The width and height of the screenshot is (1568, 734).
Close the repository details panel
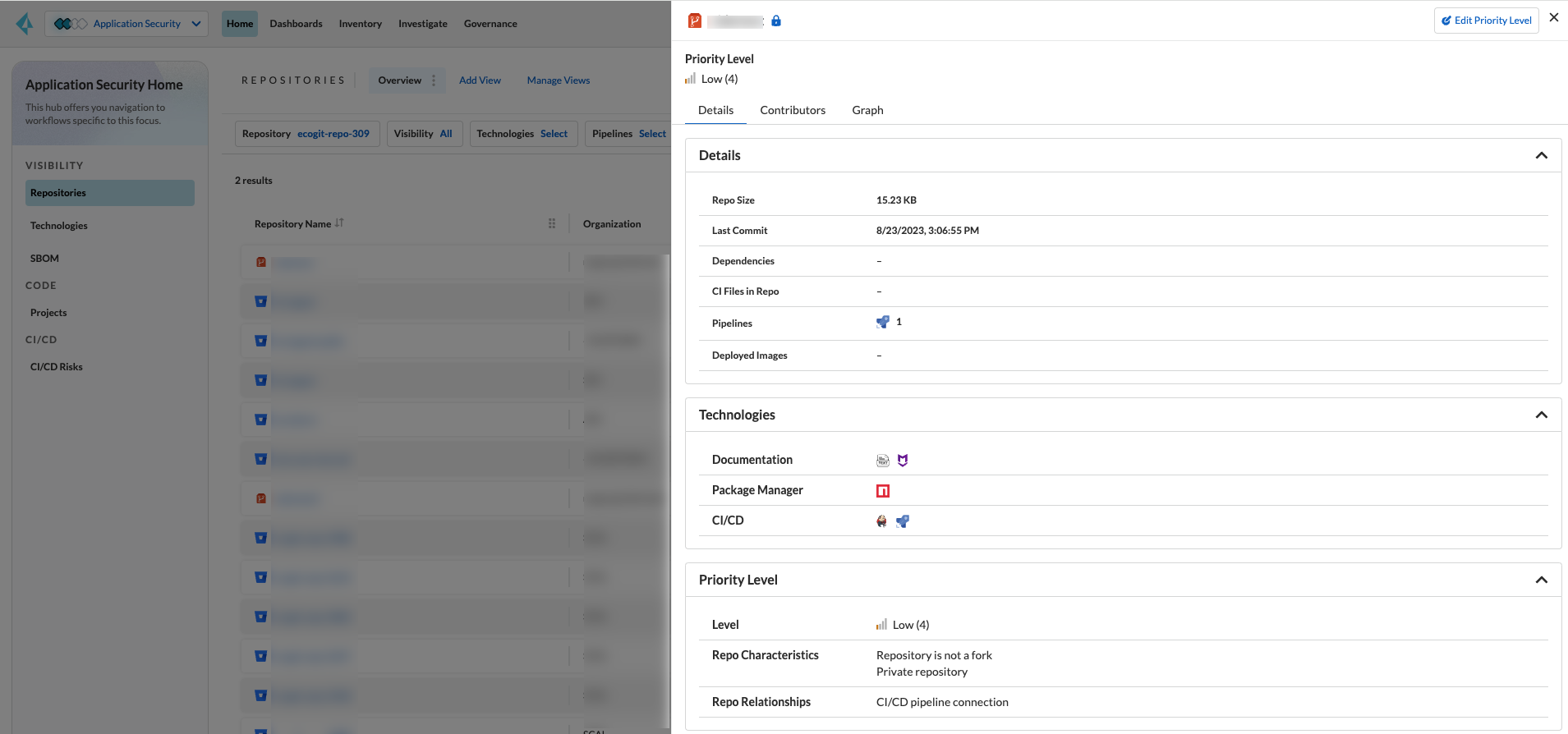pyautogui.click(x=1554, y=17)
